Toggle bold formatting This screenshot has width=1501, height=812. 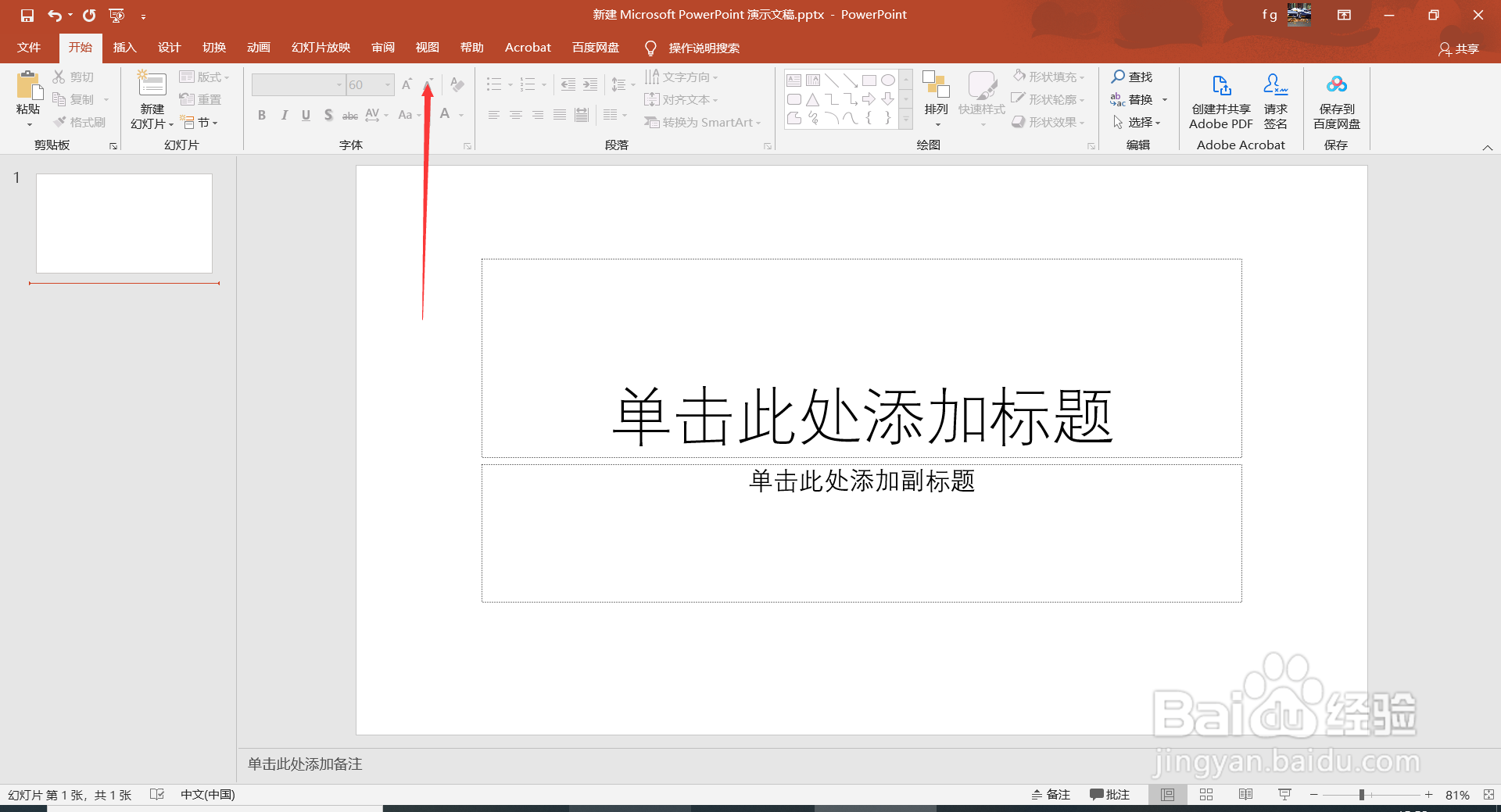[262, 115]
